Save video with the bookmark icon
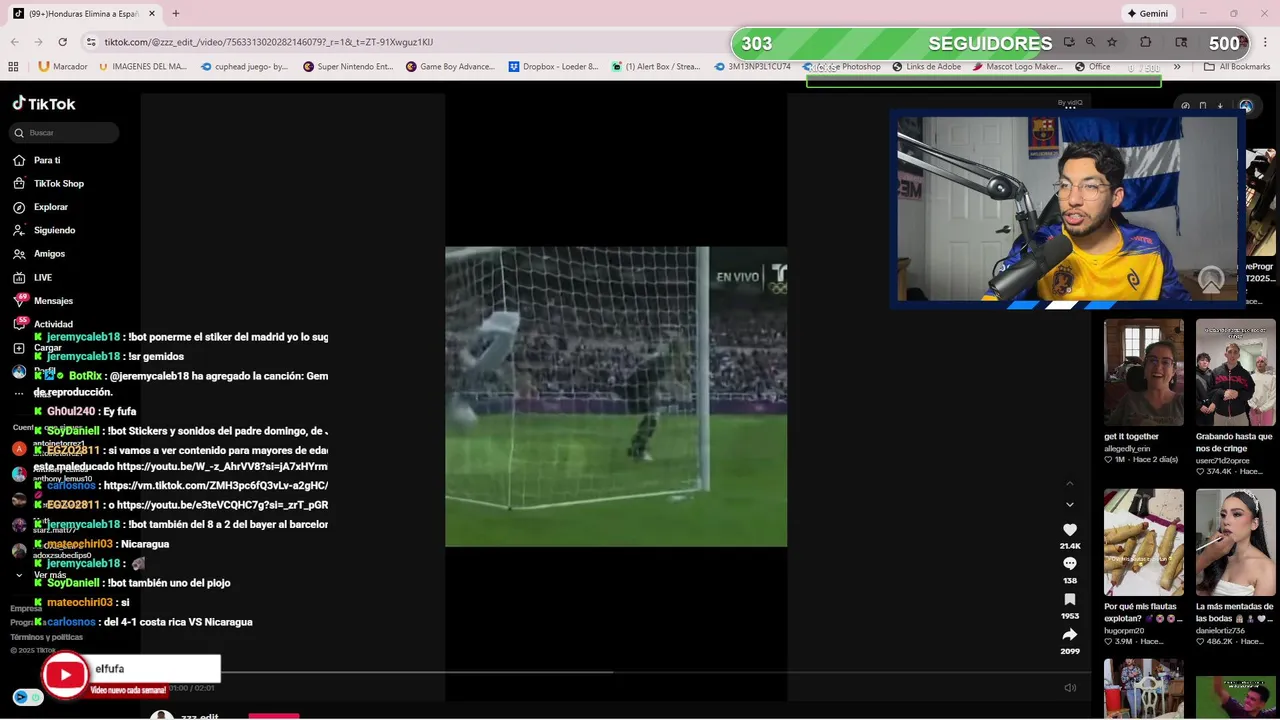The image size is (1280, 720). pos(1070,600)
